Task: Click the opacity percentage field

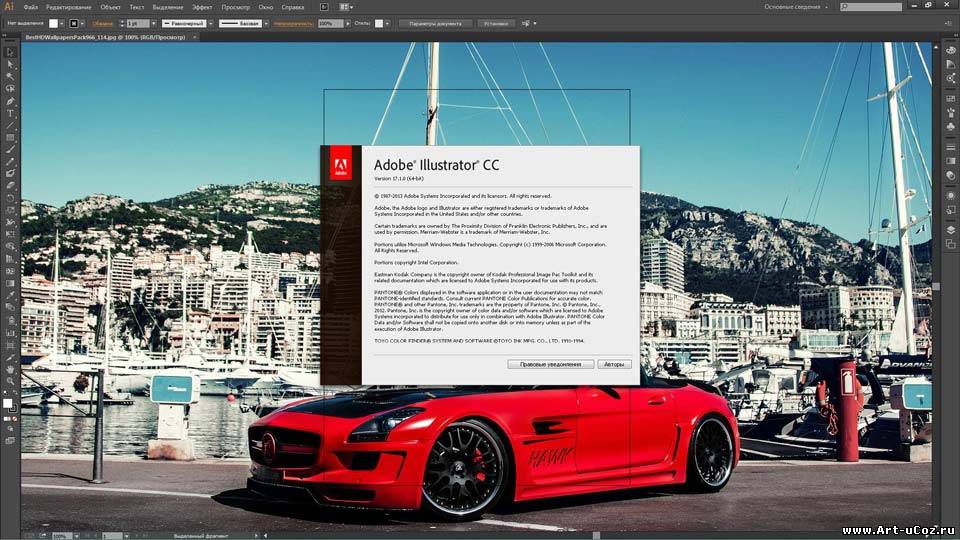Action: point(331,24)
